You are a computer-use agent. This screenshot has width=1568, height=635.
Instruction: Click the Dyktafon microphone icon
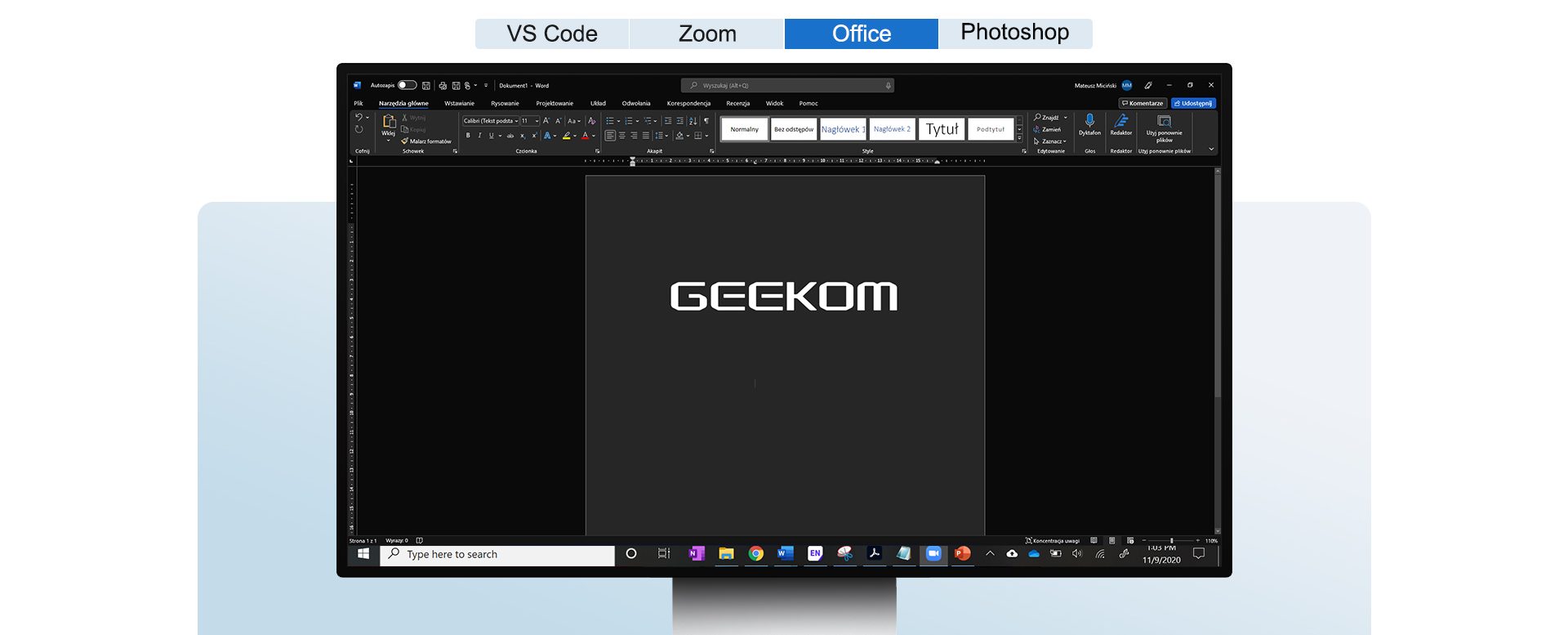point(1089,121)
